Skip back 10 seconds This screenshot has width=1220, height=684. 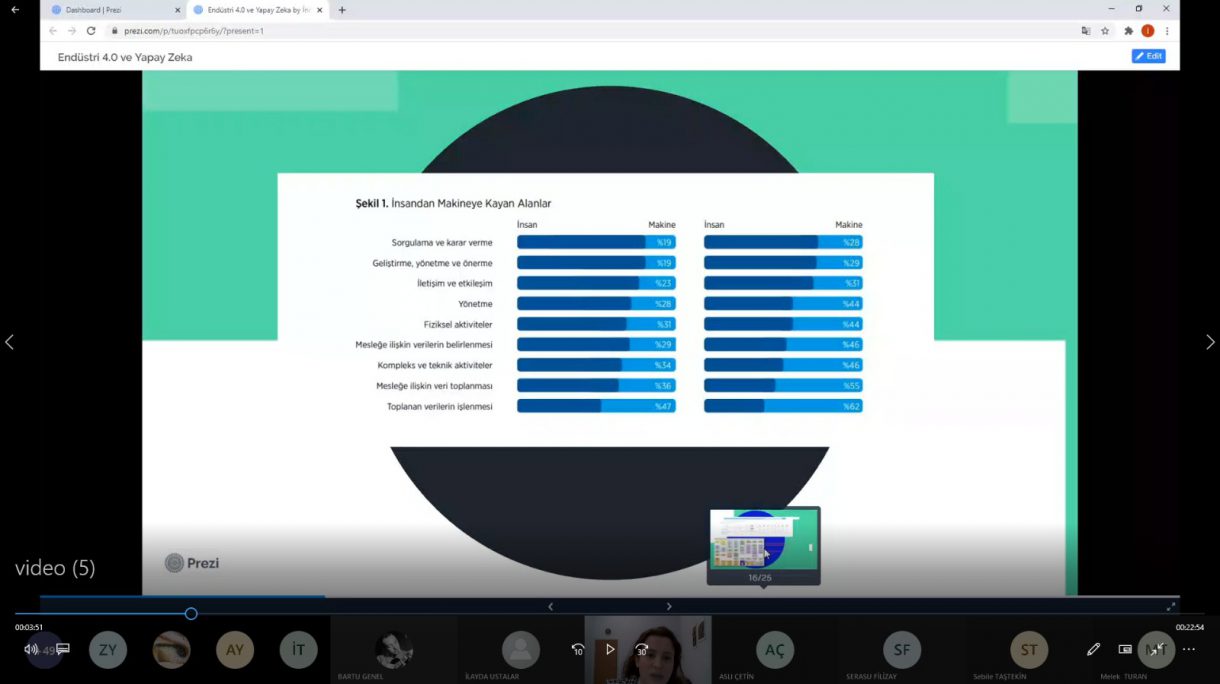pyautogui.click(x=578, y=649)
